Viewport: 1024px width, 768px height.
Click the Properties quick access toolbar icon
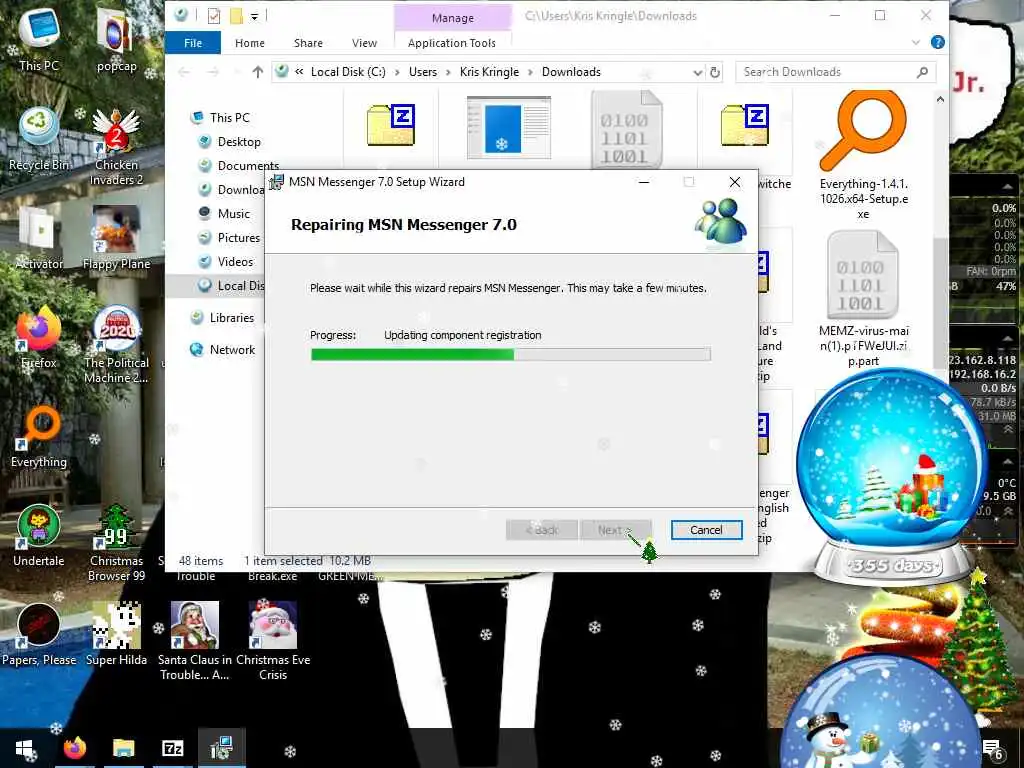point(214,16)
